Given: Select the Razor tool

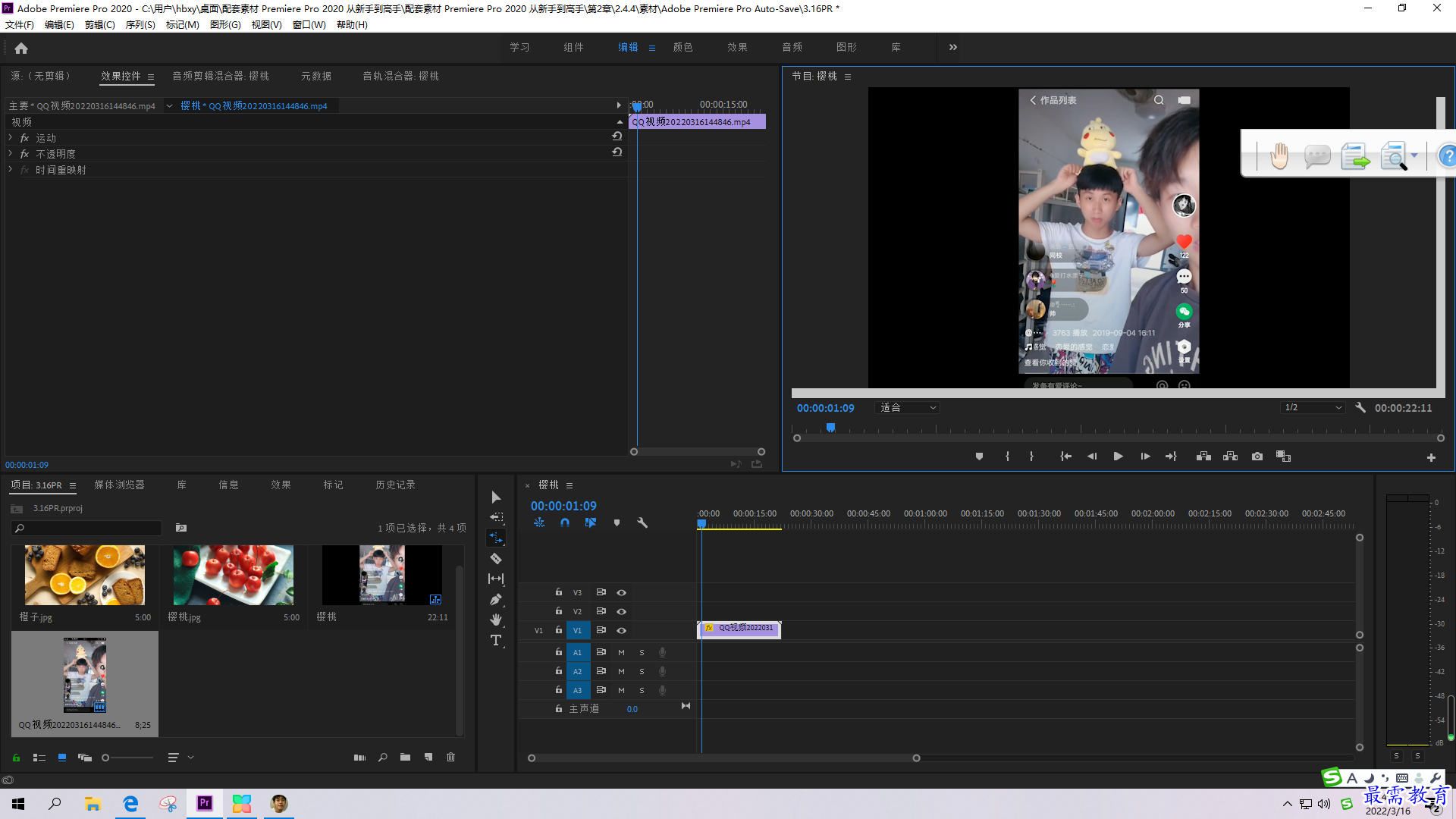Looking at the screenshot, I should (x=496, y=559).
